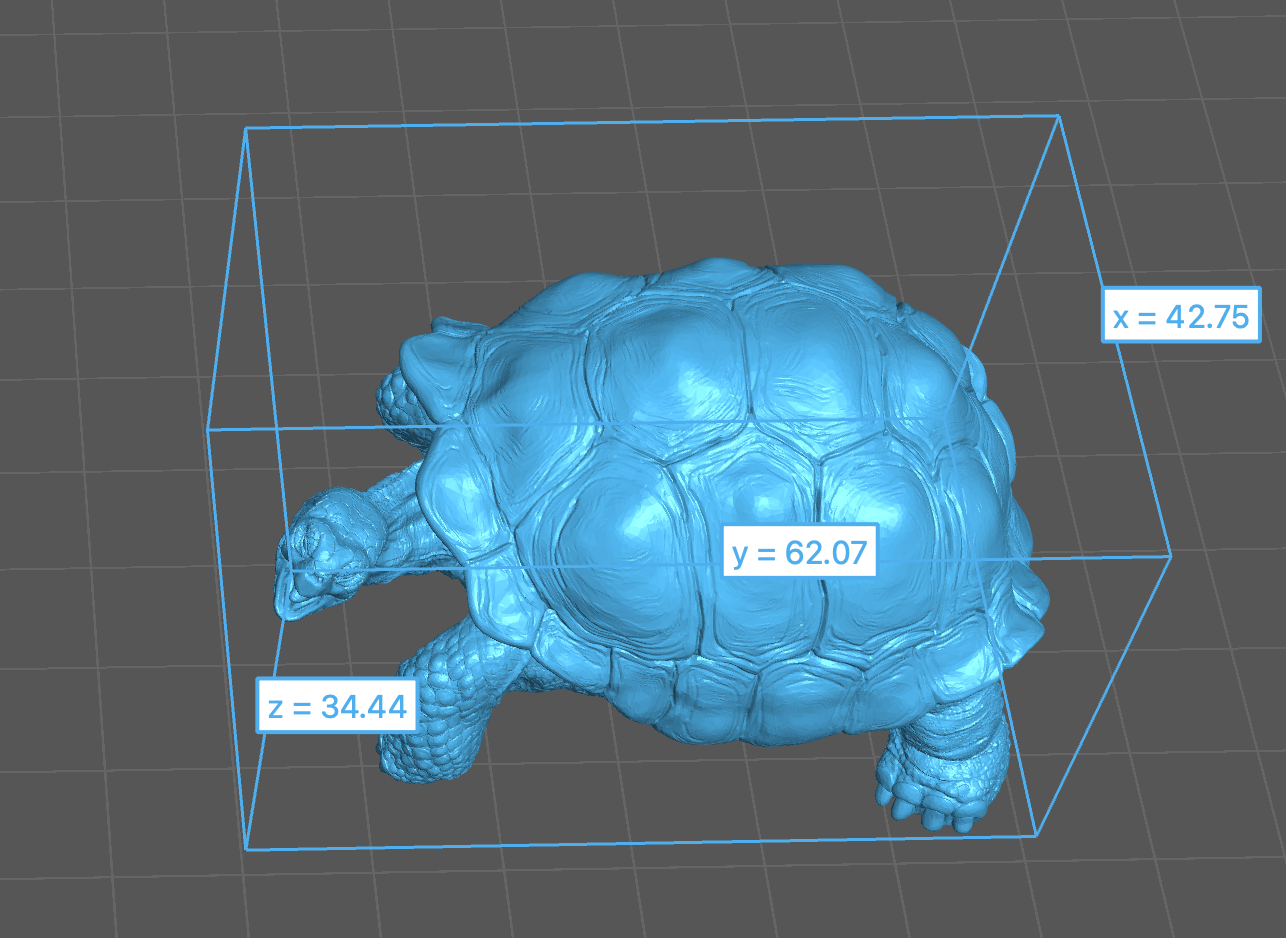Click the bottom-right front corner of the bounding box
Image resolution: width=1286 pixels, height=938 pixels.
click(1037, 835)
